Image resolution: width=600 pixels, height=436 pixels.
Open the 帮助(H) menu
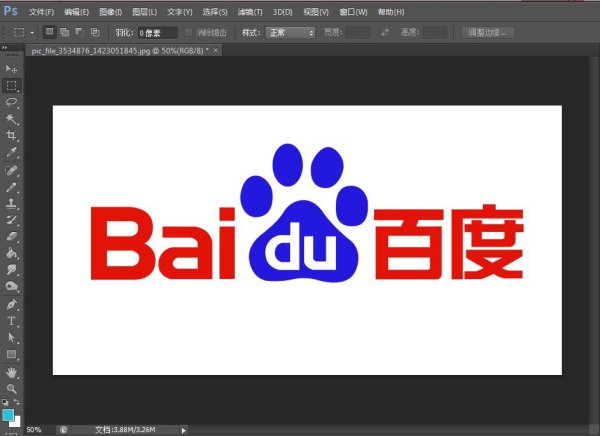tap(391, 12)
